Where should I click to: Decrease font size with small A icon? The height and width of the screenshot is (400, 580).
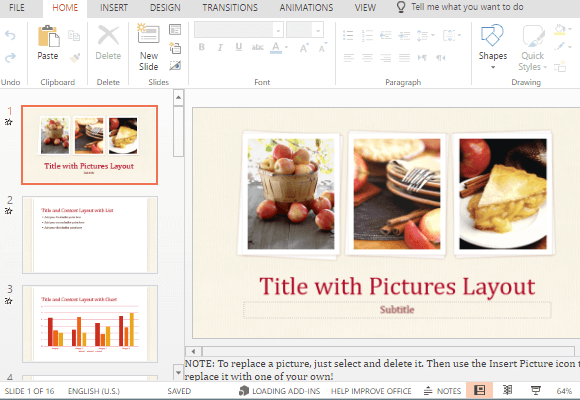pyautogui.click(x=323, y=48)
